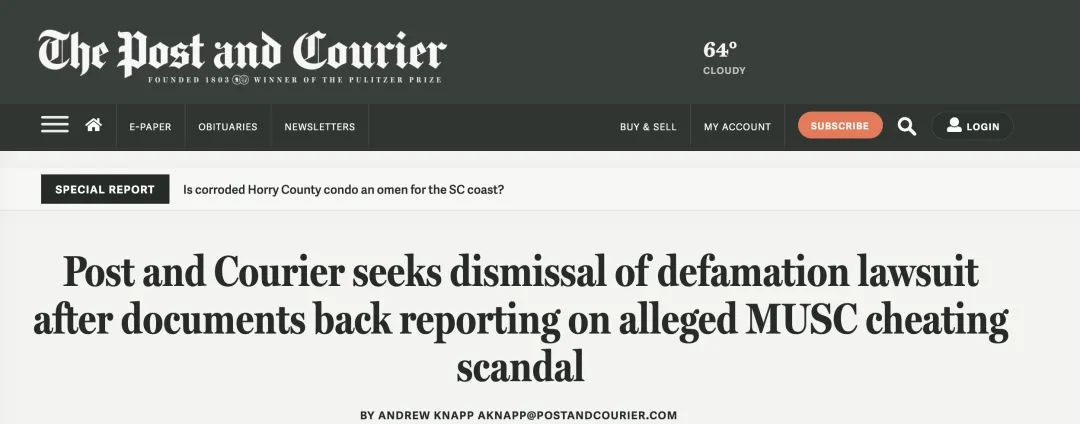Screen dimensions: 1080x424
Task: Click the Login button
Action: pyautogui.click(x=972, y=126)
